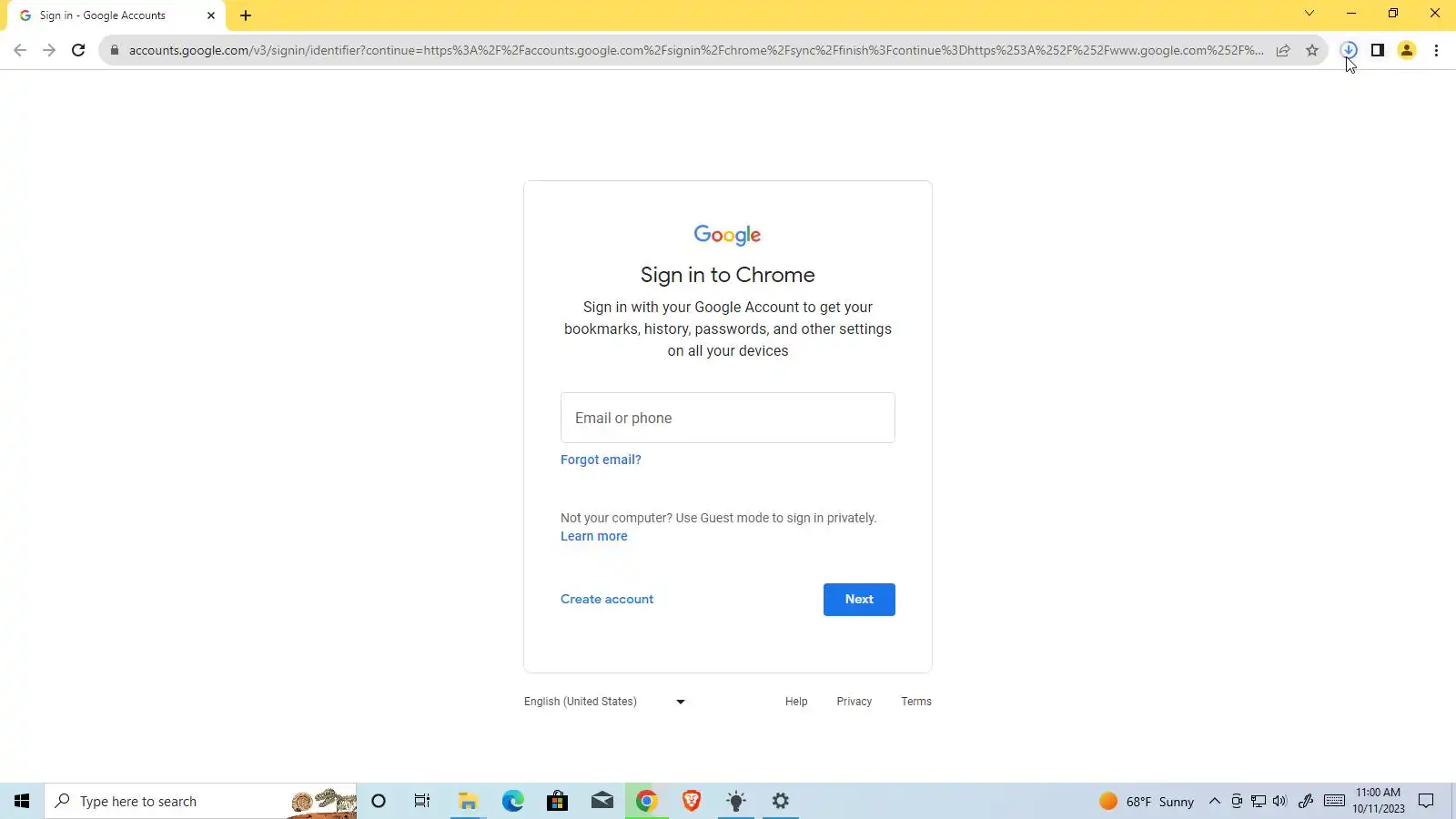Open the Chrome downloads icon
This screenshot has width=1456, height=819.
(1349, 50)
